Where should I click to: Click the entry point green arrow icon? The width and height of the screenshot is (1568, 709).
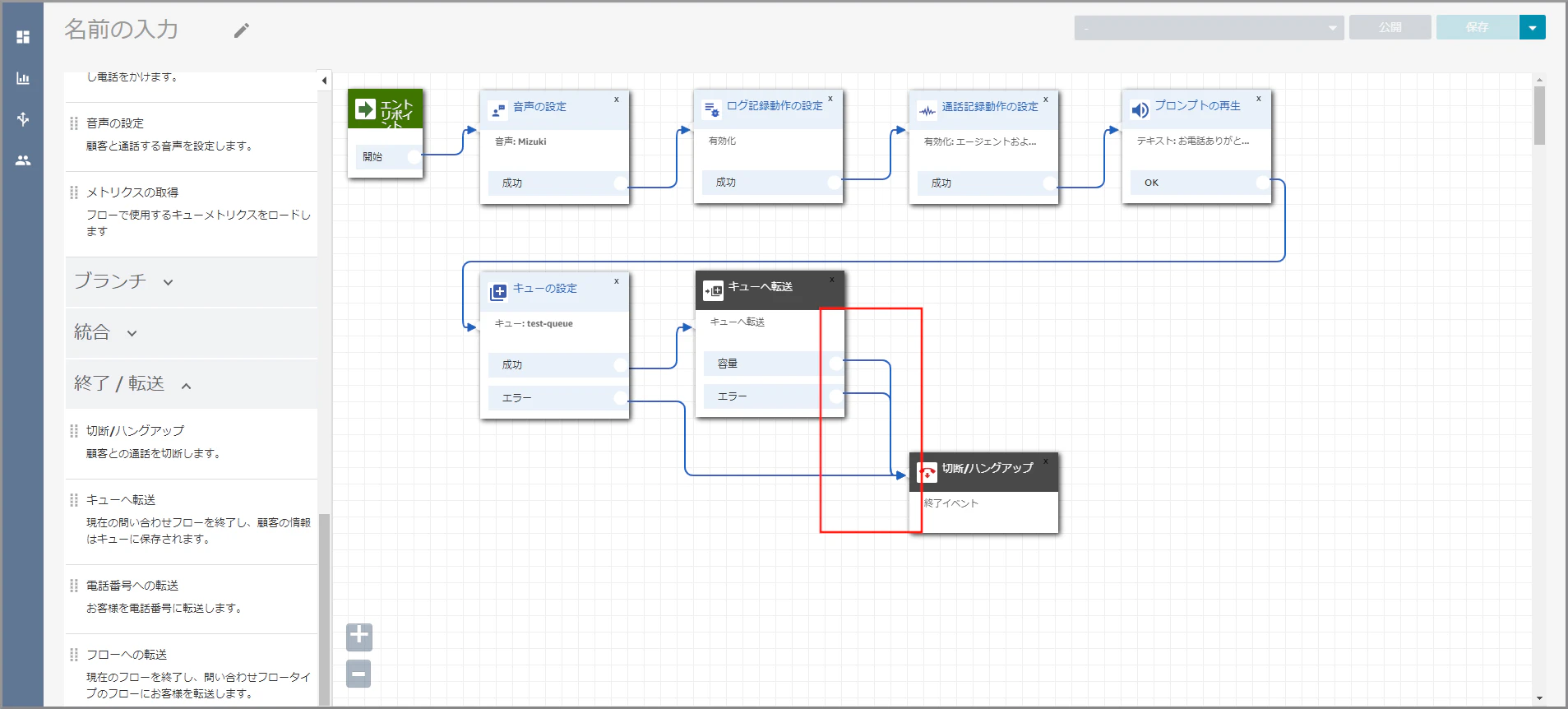point(365,109)
